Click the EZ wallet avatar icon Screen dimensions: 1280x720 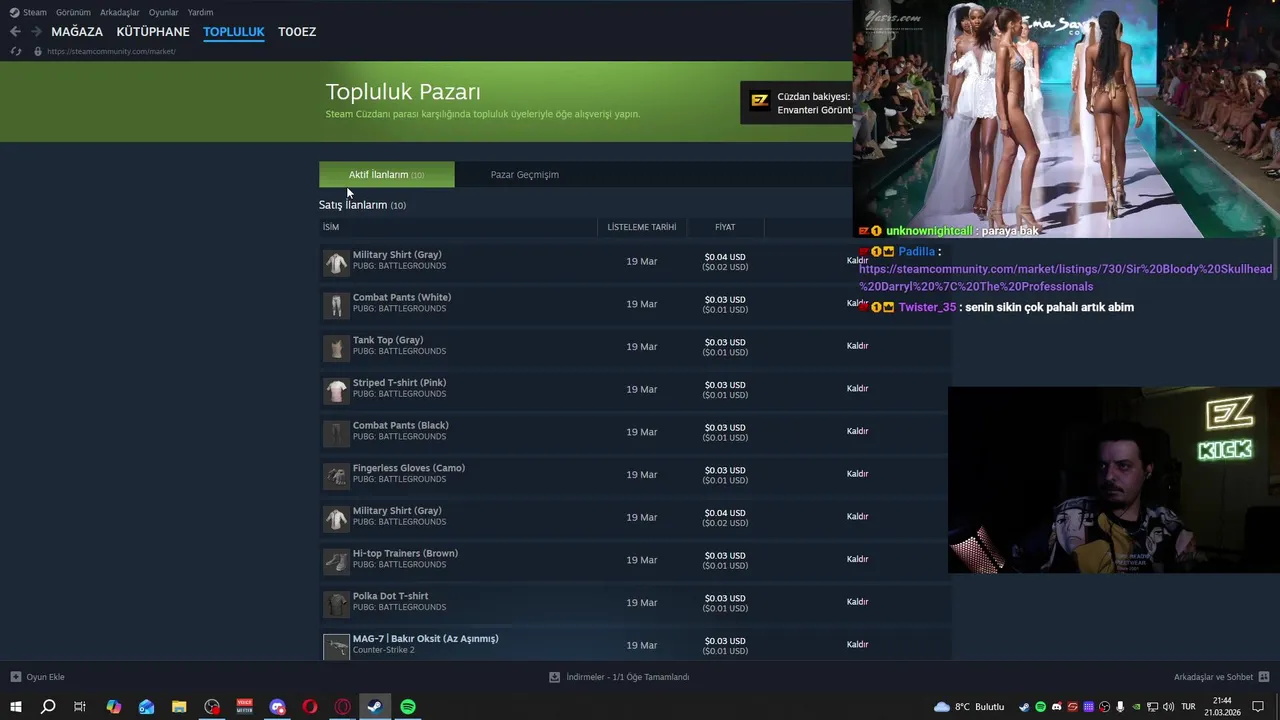click(759, 102)
